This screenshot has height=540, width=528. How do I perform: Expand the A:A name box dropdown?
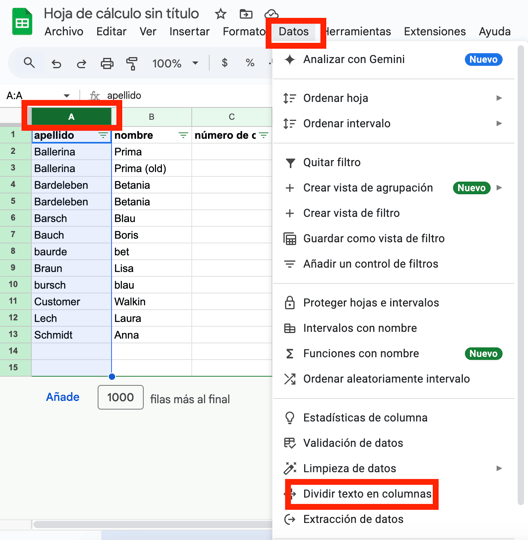66,95
